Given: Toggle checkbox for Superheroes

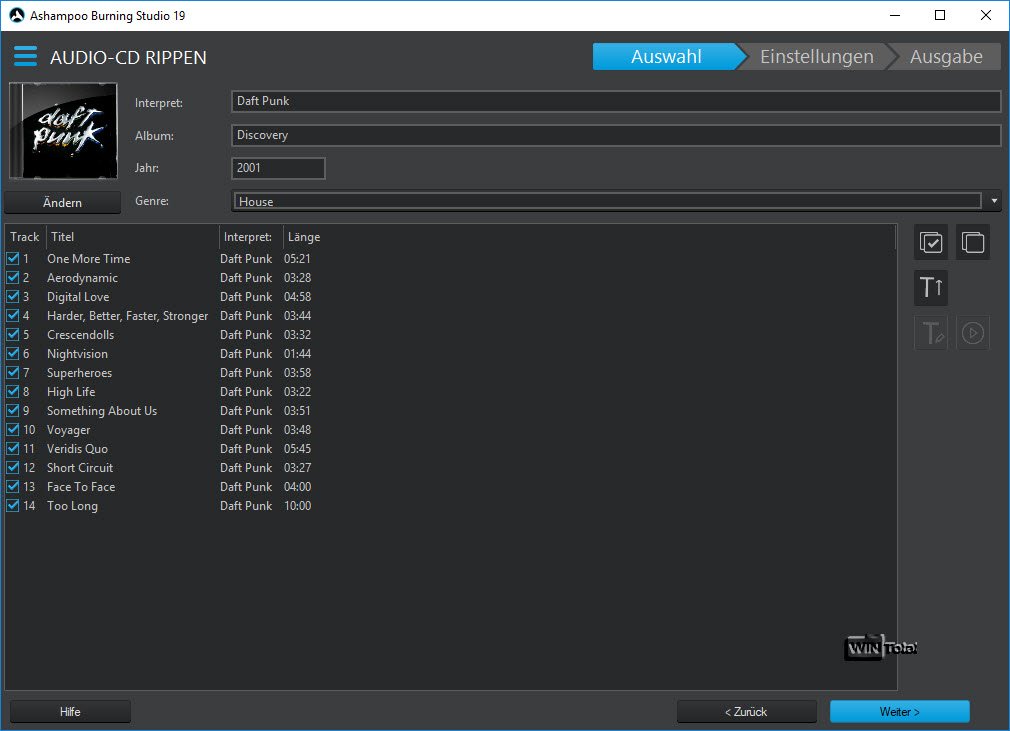Looking at the screenshot, I should [13, 372].
